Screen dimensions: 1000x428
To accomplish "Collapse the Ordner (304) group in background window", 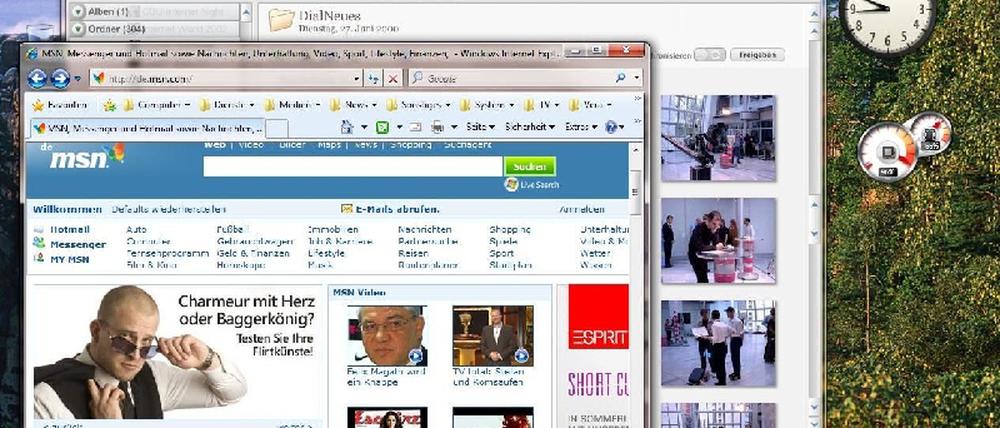I will click(x=78, y=29).
